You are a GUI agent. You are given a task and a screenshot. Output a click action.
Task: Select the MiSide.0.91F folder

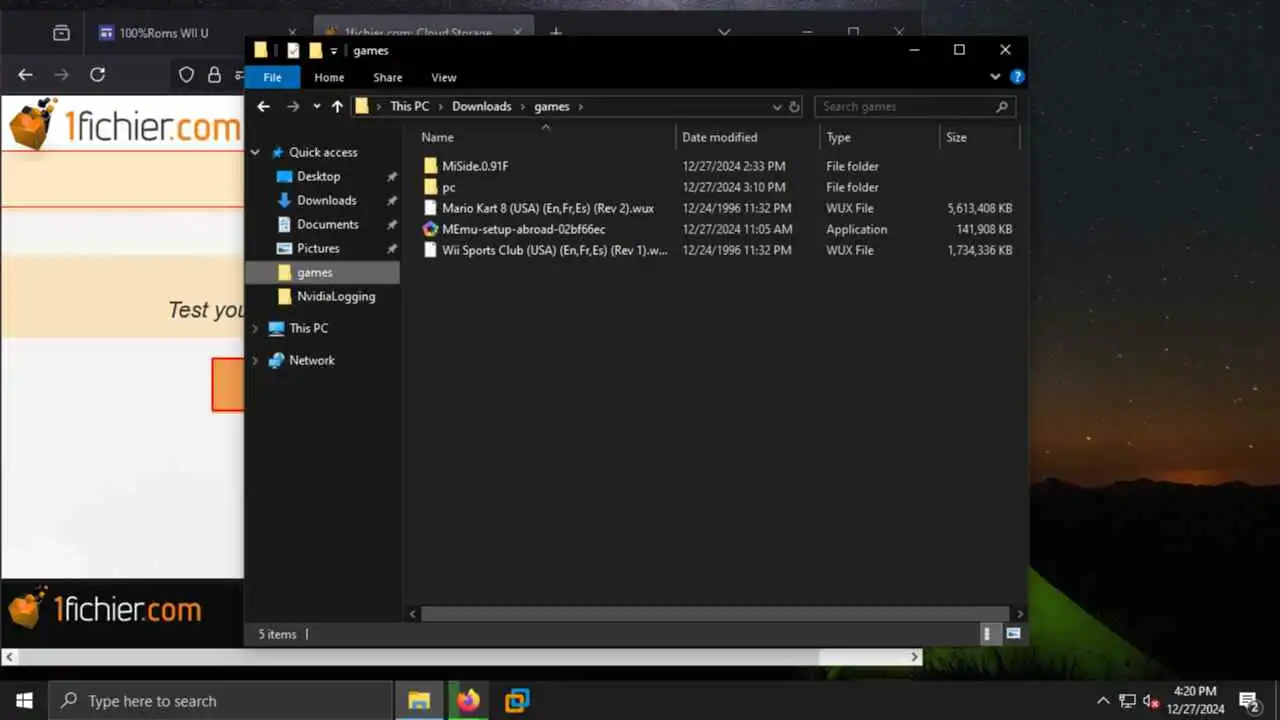coord(475,166)
